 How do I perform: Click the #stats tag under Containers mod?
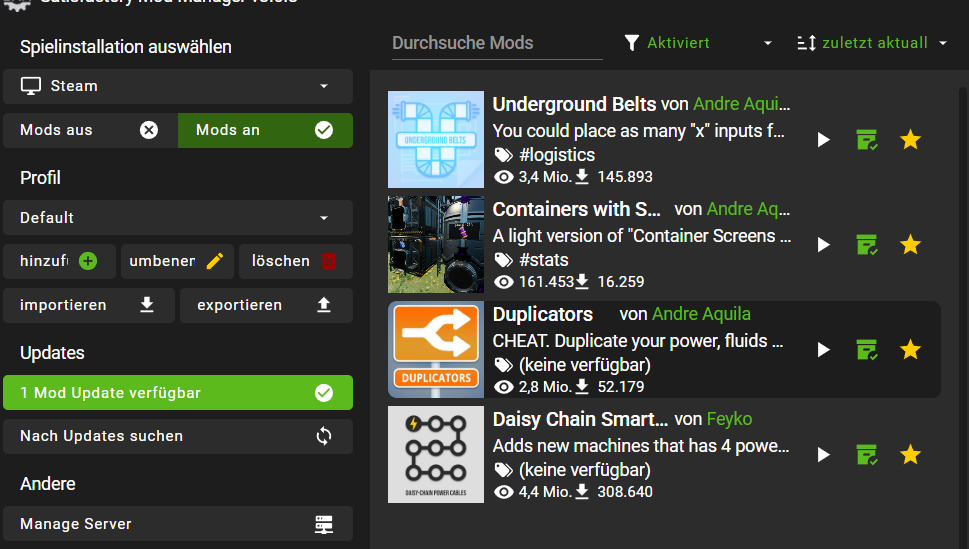click(x=544, y=260)
